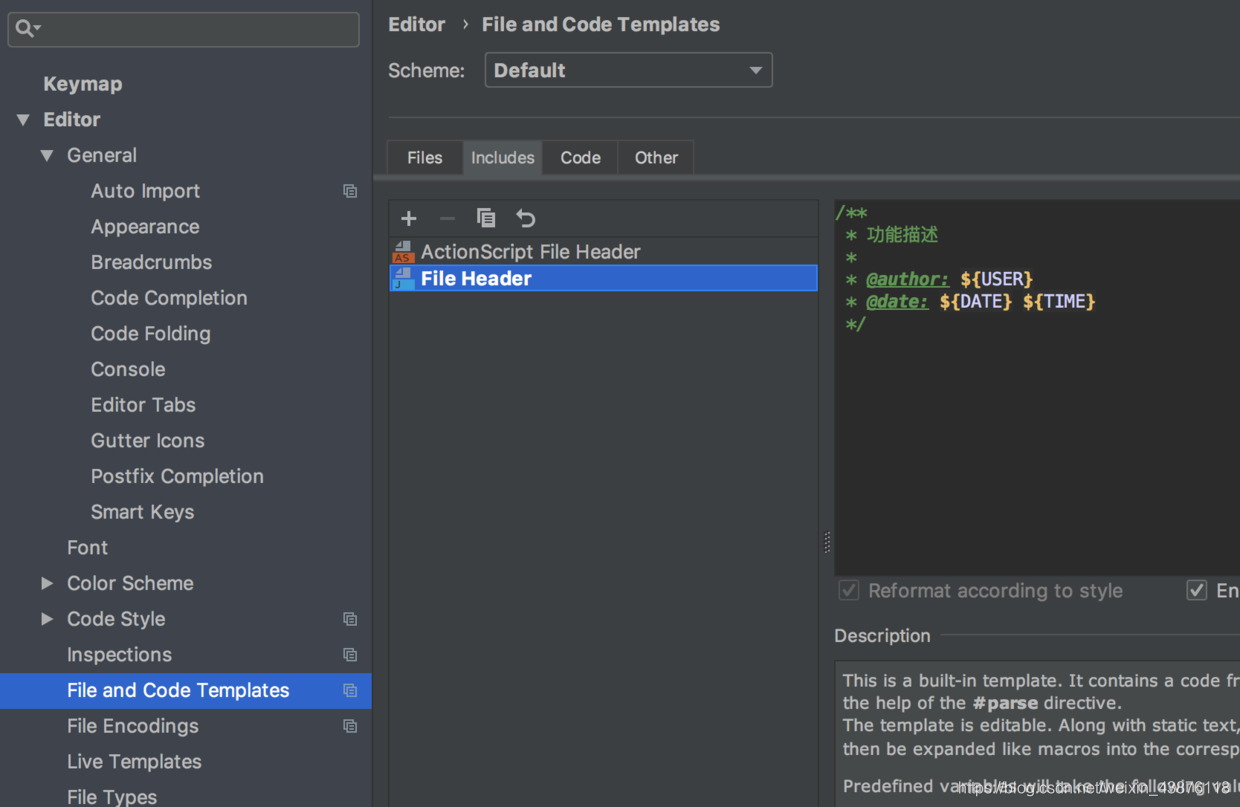Open Appearance settings under General
Screen dimensions: 1240x807
pos(145,227)
